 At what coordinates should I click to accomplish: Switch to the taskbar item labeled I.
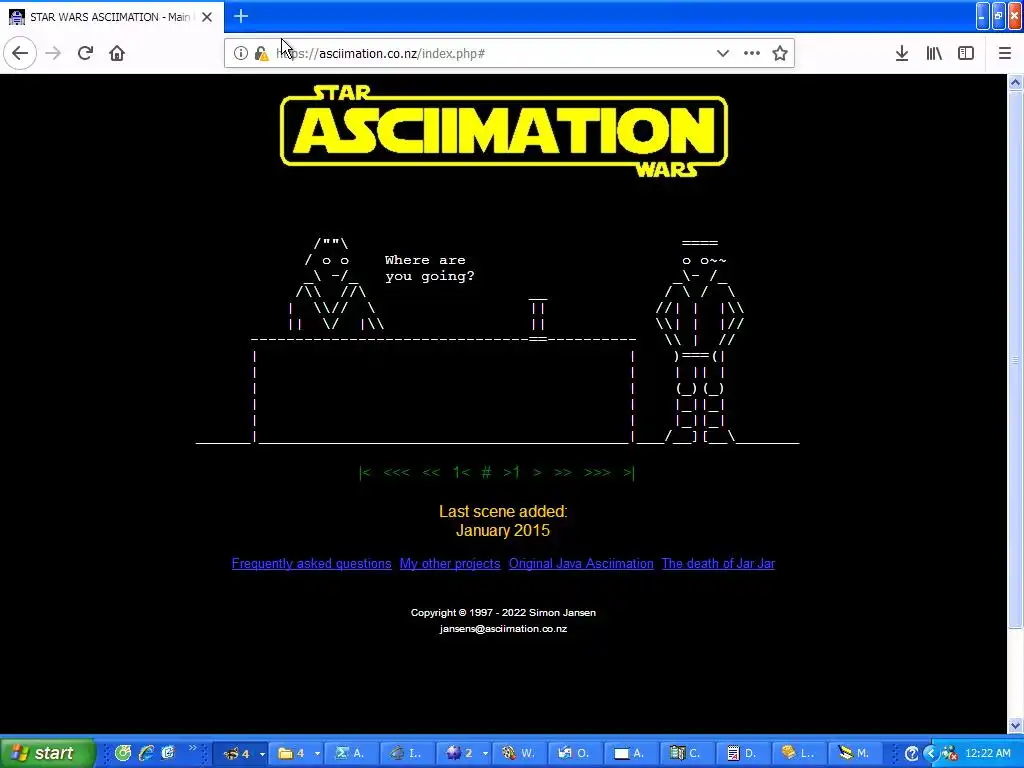[406, 754]
